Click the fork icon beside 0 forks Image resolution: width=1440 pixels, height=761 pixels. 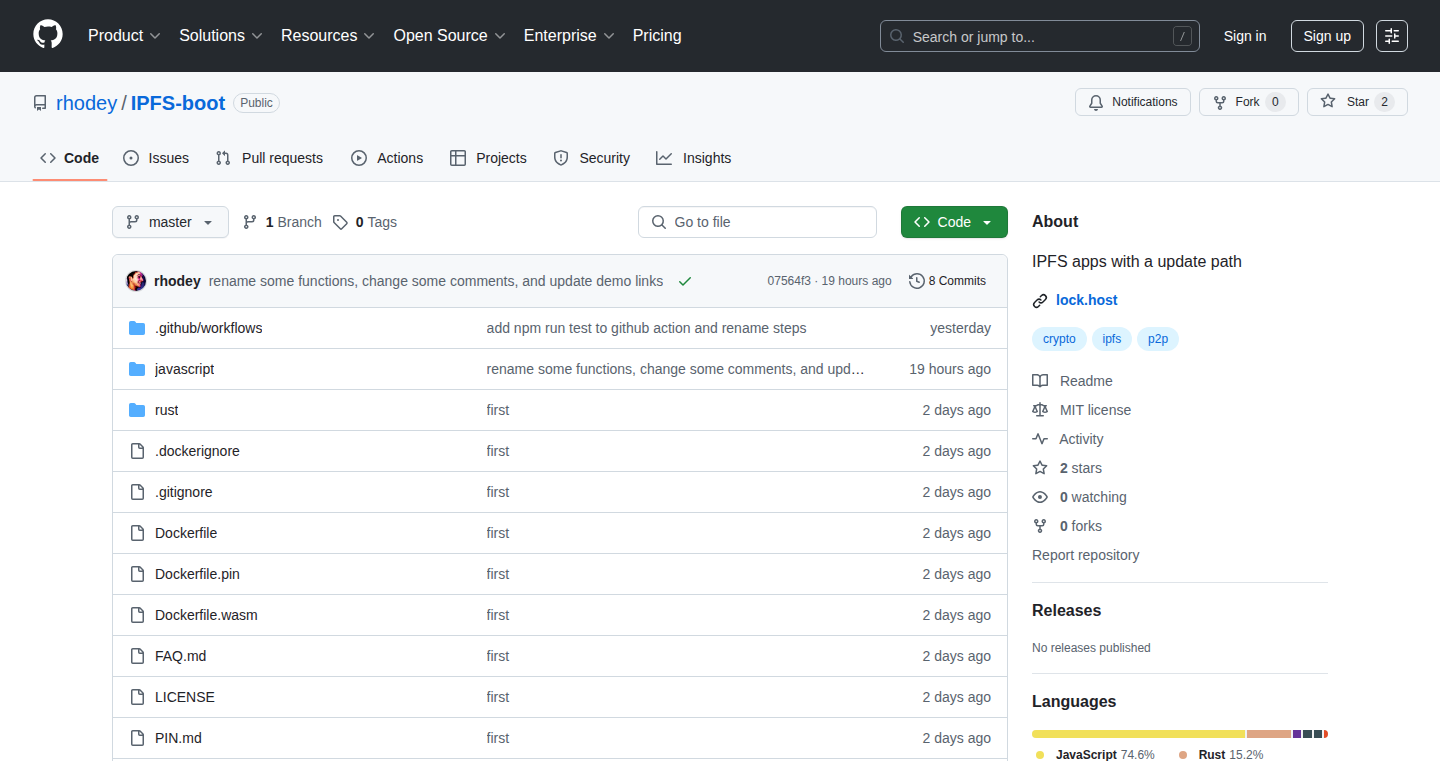click(x=1040, y=526)
